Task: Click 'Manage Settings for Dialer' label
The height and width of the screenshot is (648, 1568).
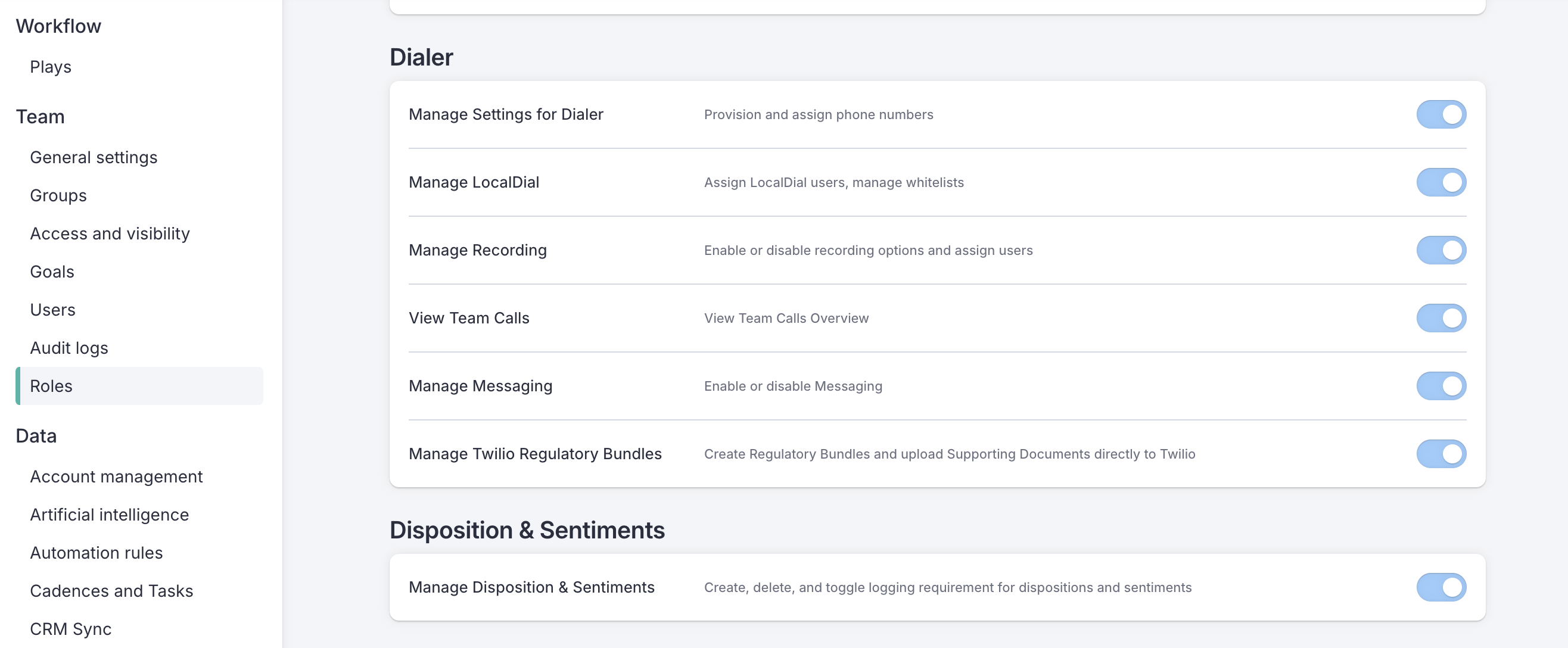Action: [x=506, y=114]
